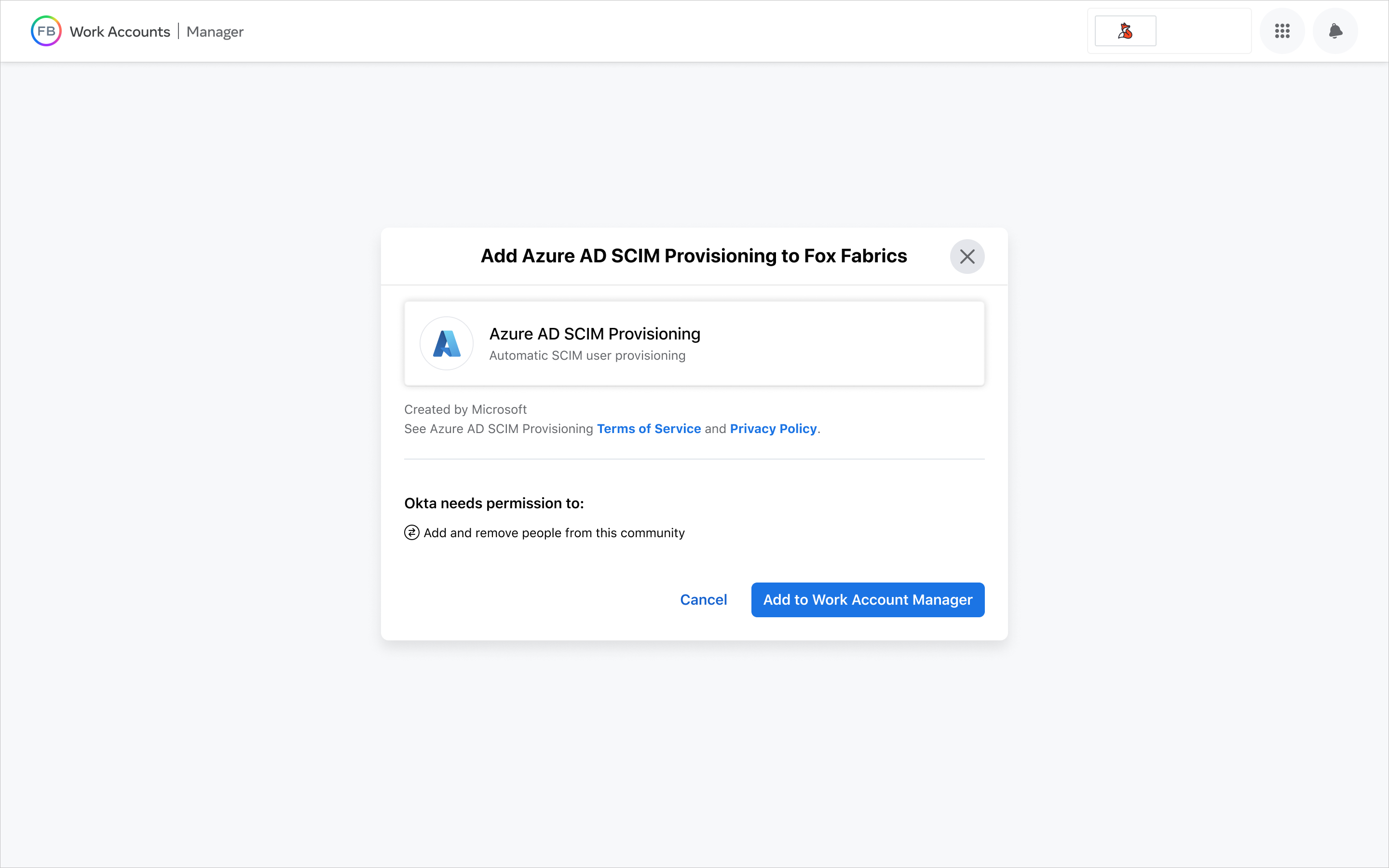Click the FB Work Accounts logo icon

point(46,31)
